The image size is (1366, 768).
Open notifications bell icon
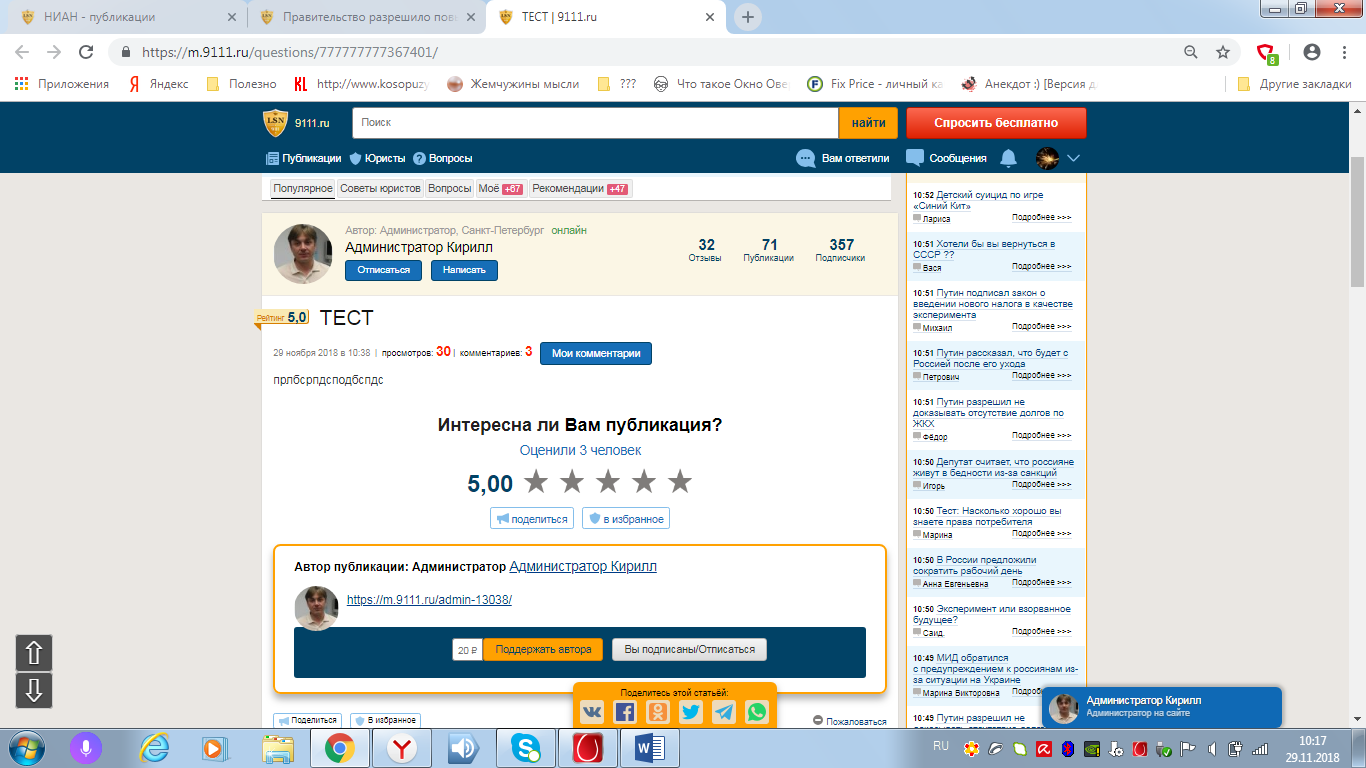tap(1008, 158)
